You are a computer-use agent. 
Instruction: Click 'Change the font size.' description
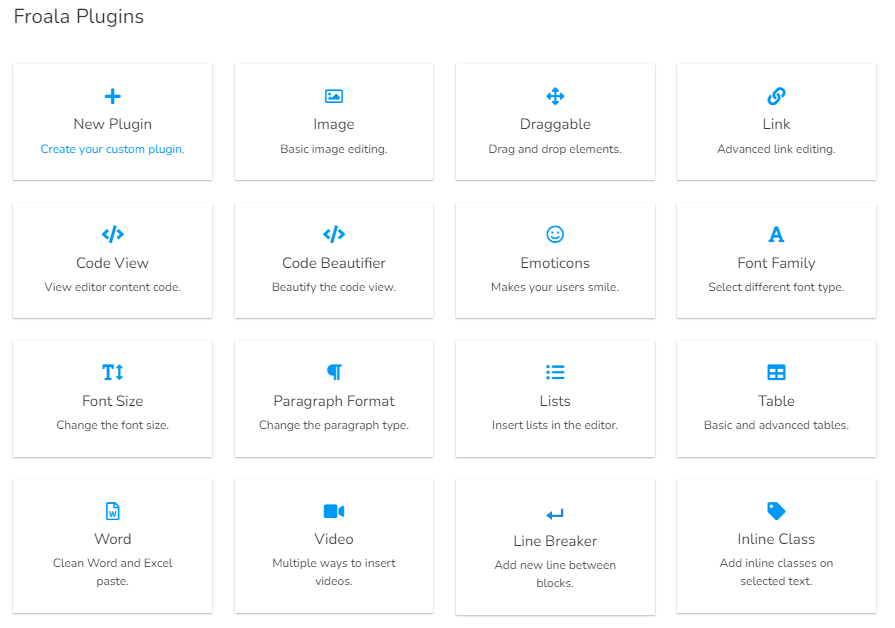click(x=112, y=425)
